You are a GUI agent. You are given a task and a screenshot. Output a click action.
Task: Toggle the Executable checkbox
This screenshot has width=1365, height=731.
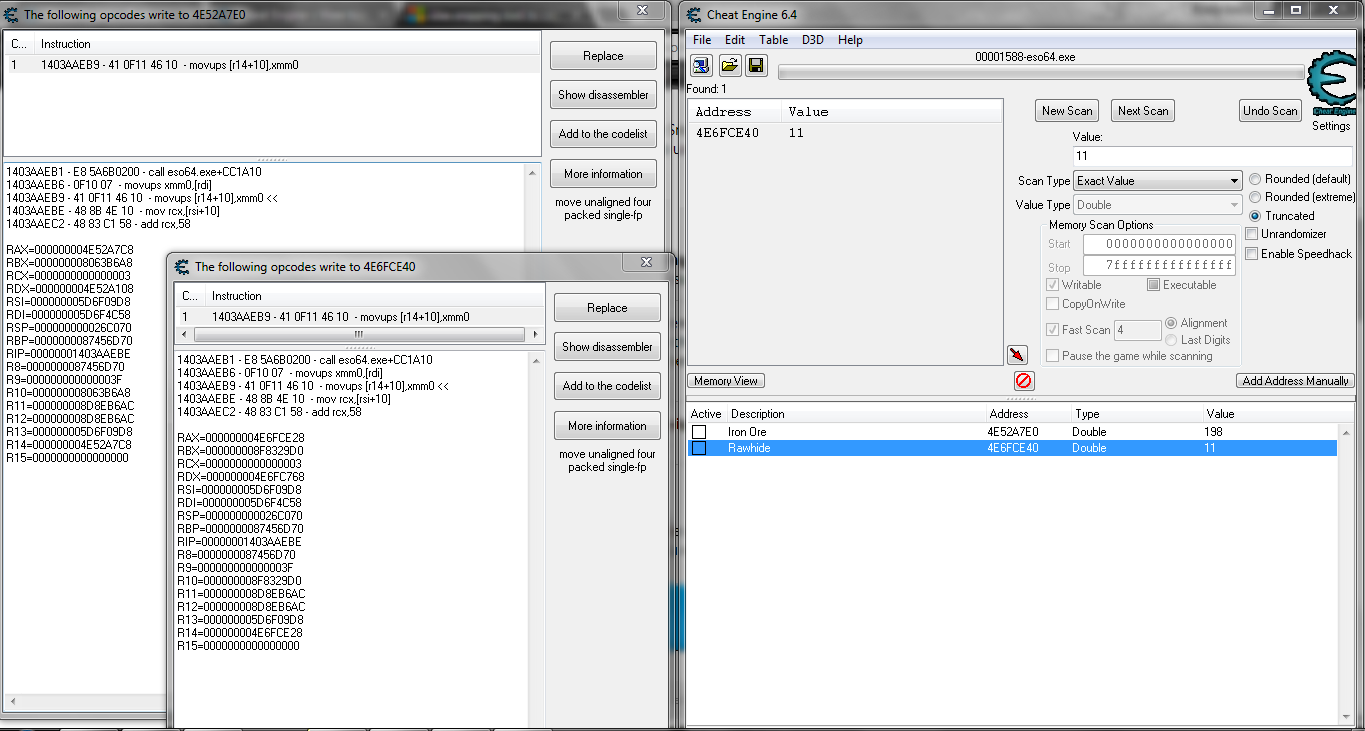(1153, 285)
